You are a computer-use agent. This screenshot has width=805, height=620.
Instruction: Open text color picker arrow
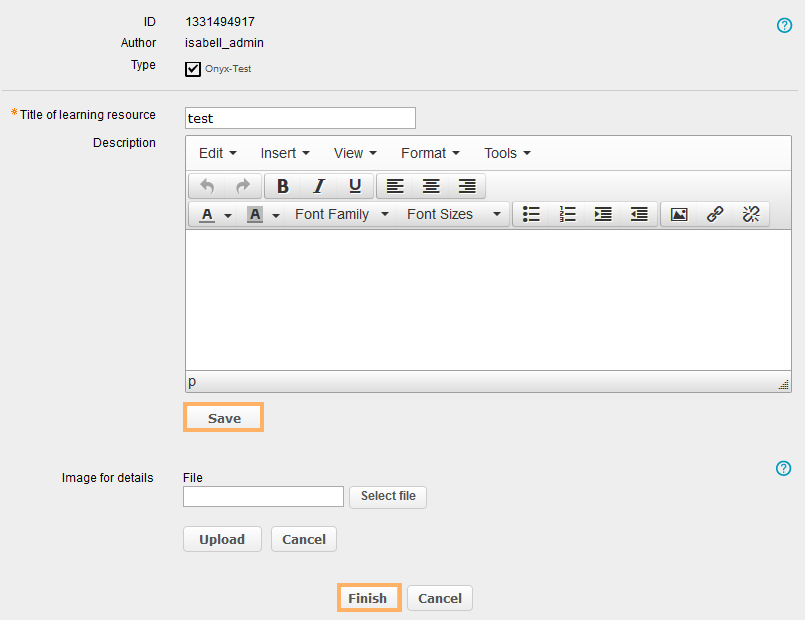[228, 215]
